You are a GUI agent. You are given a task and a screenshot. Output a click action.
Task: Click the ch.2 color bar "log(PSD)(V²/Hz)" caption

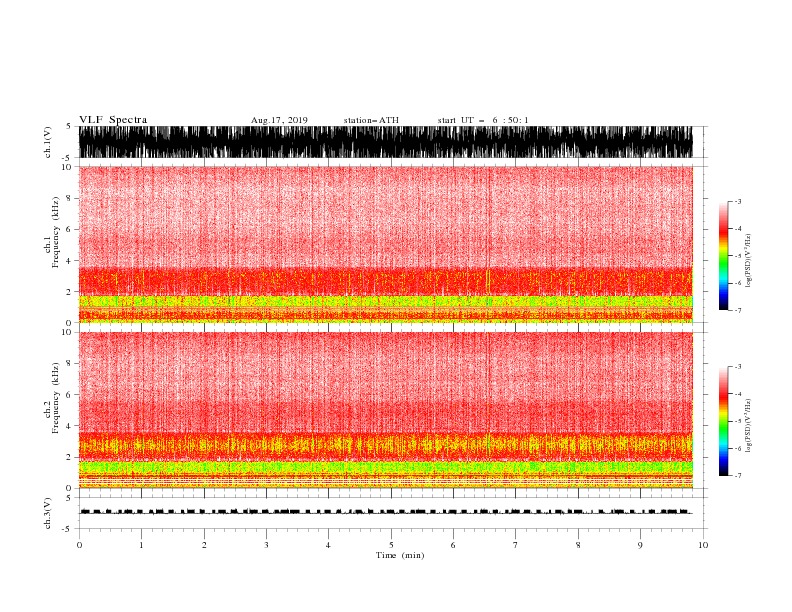(748, 426)
